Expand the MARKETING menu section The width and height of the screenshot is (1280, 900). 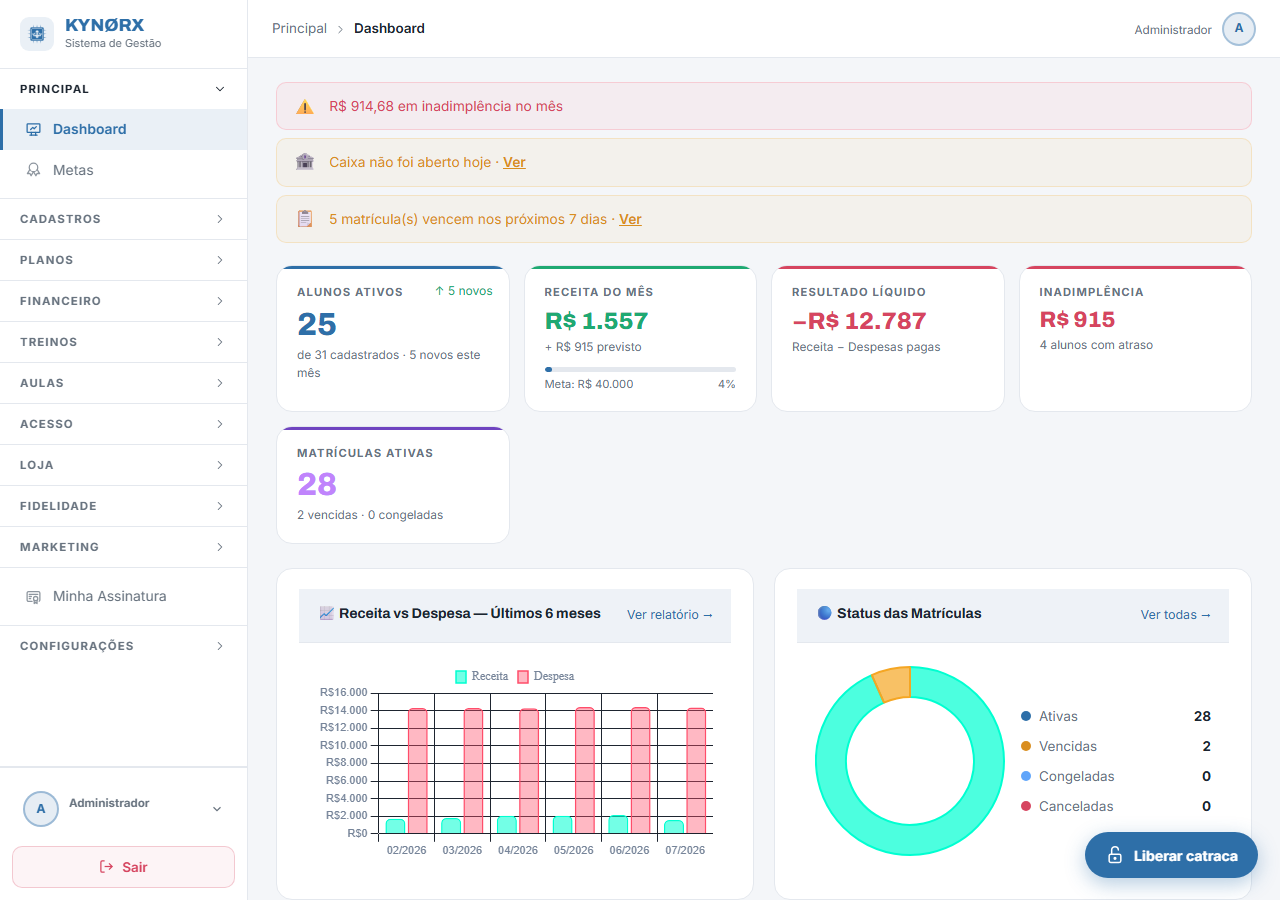pyautogui.click(x=123, y=547)
